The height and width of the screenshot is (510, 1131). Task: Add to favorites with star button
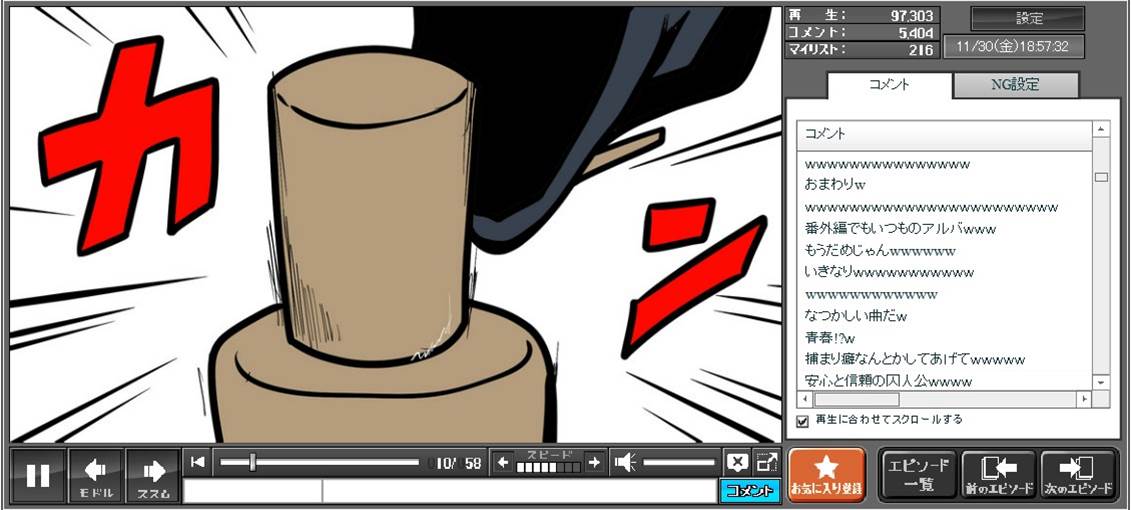(x=826, y=475)
